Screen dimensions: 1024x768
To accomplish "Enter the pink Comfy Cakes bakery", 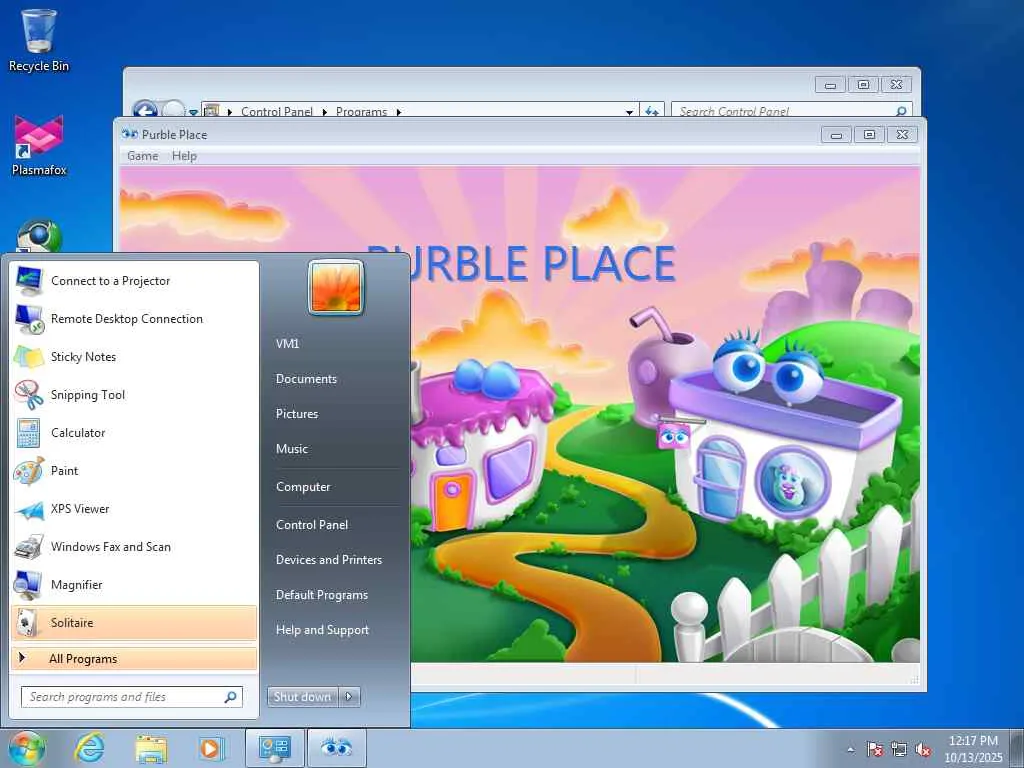I will click(483, 444).
